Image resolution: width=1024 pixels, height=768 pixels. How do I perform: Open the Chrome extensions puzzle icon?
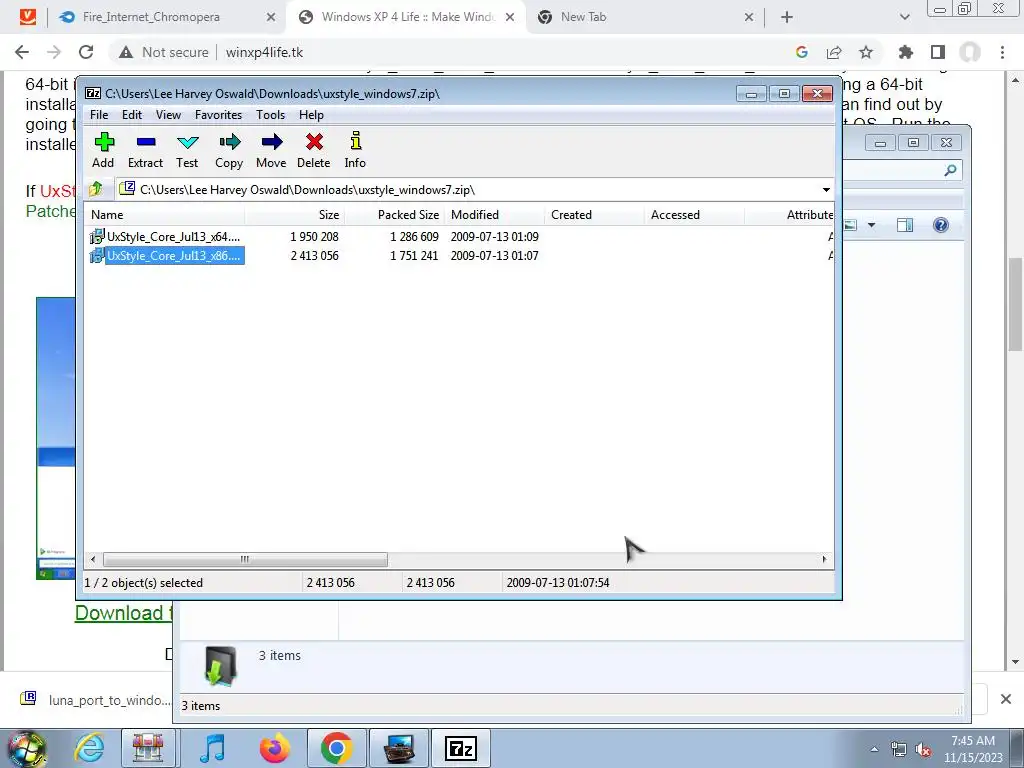[x=905, y=52]
